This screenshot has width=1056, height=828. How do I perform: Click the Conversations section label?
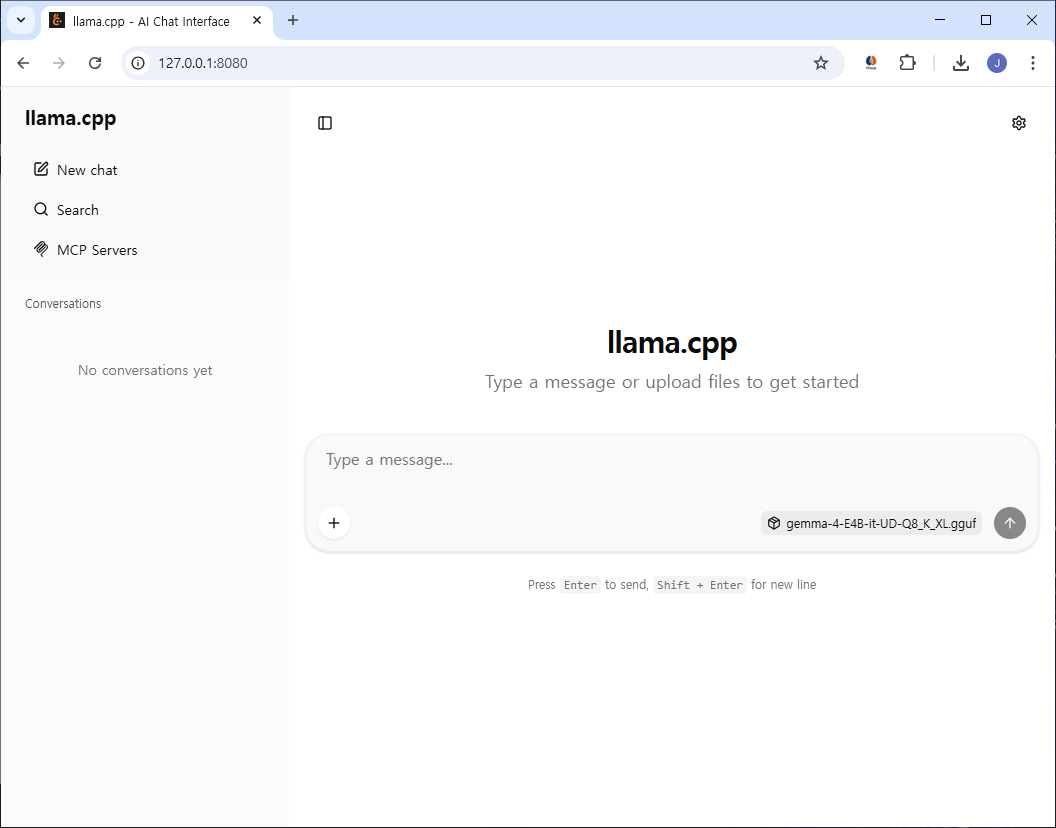(x=63, y=304)
